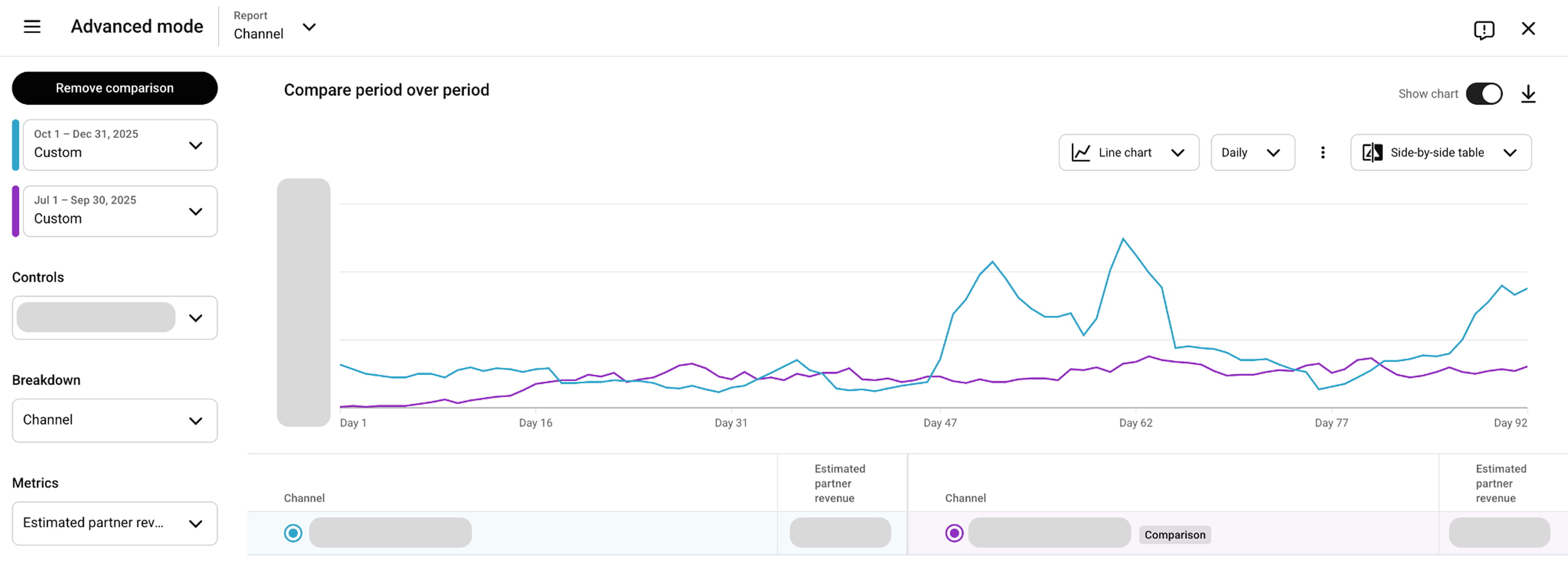Open more chart options via three-dot icon
The image size is (1568, 573).
pyautogui.click(x=1322, y=152)
